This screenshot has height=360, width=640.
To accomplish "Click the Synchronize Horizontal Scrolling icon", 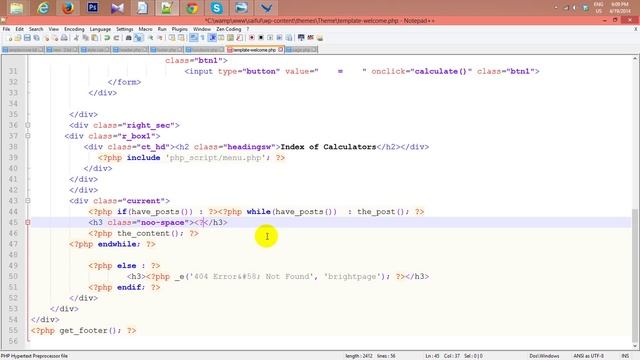I will click(x=181, y=38).
